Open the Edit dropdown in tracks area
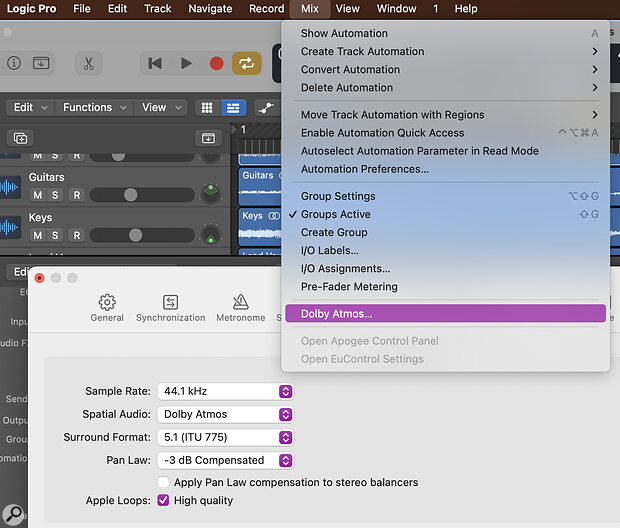The image size is (620, 528). pos(30,108)
